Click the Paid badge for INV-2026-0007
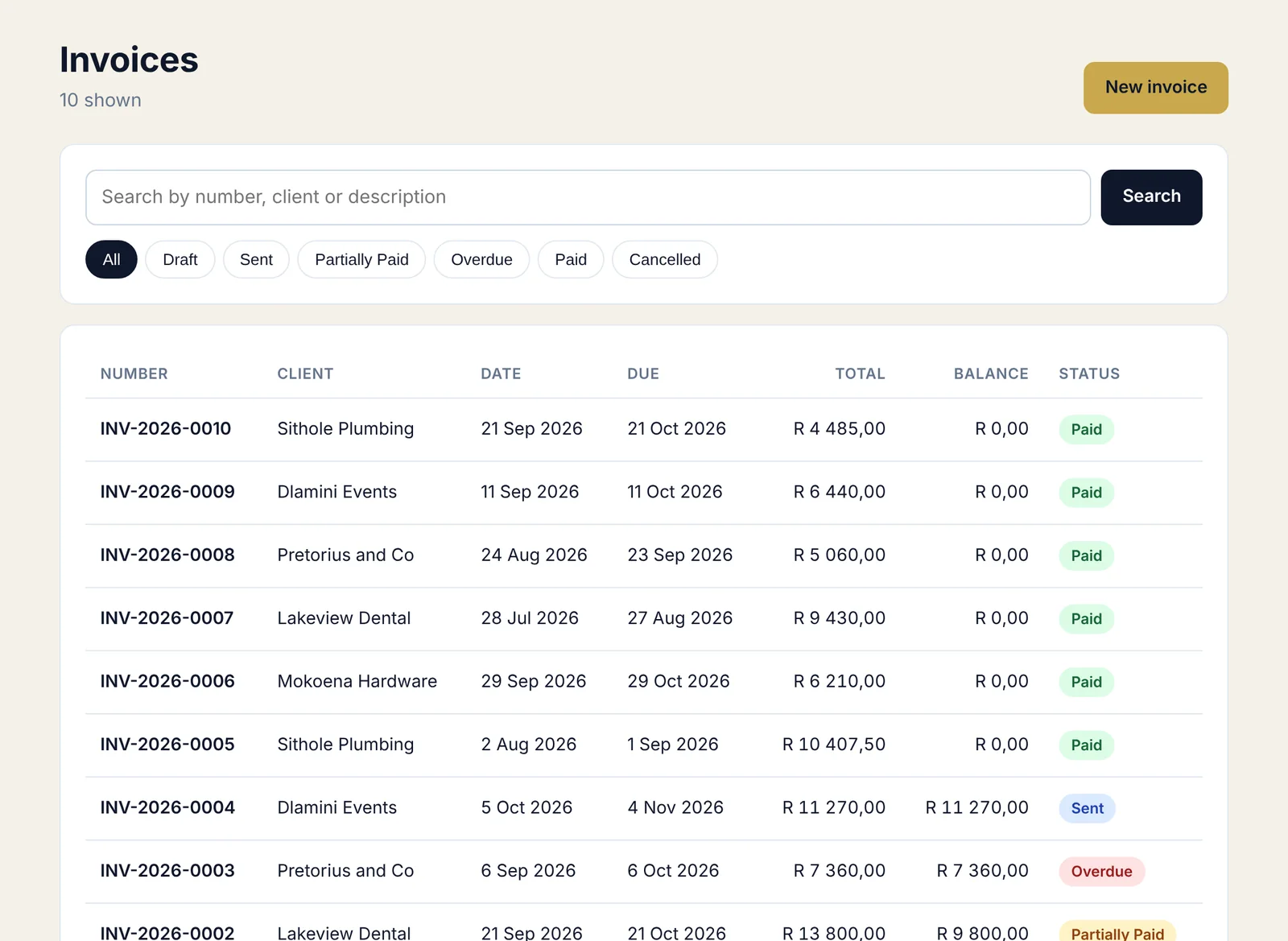Screen dimensions: 1288x941 point(1086,619)
